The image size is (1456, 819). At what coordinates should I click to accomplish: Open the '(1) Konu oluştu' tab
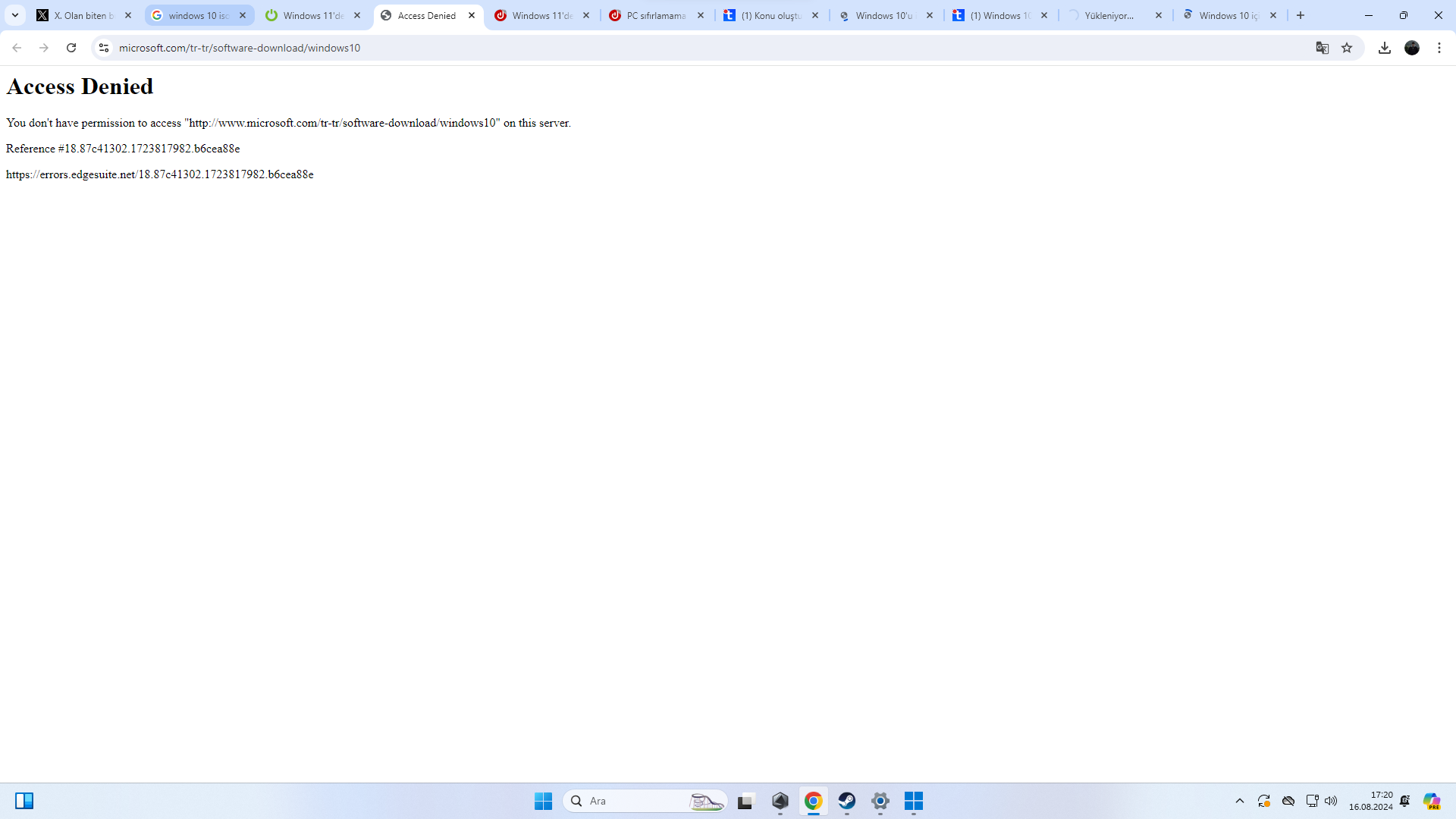(771, 15)
